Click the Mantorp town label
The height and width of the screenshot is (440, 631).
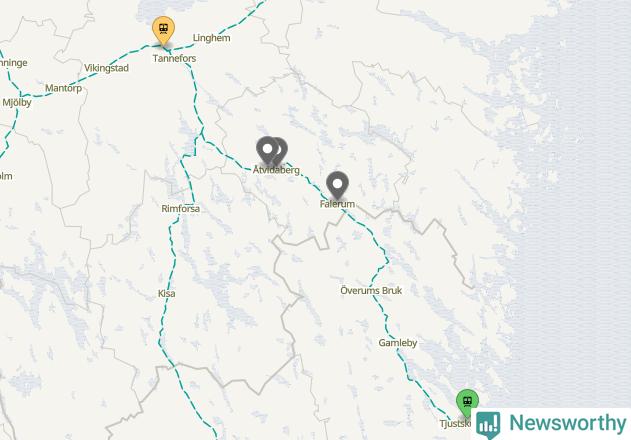[x=63, y=88]
